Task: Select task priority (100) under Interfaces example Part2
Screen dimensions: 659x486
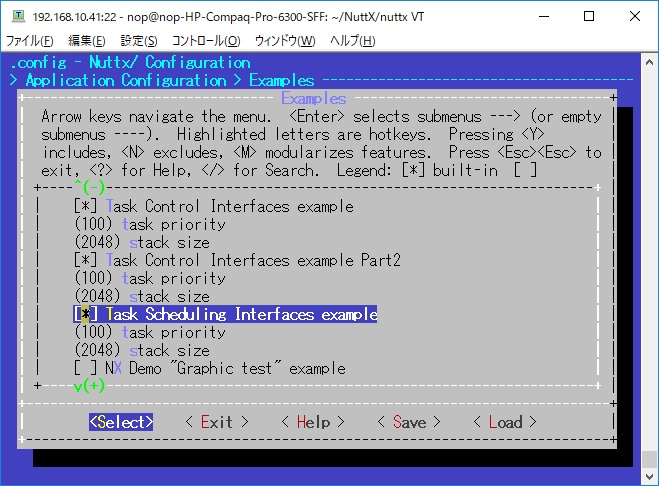Action: 150,278
